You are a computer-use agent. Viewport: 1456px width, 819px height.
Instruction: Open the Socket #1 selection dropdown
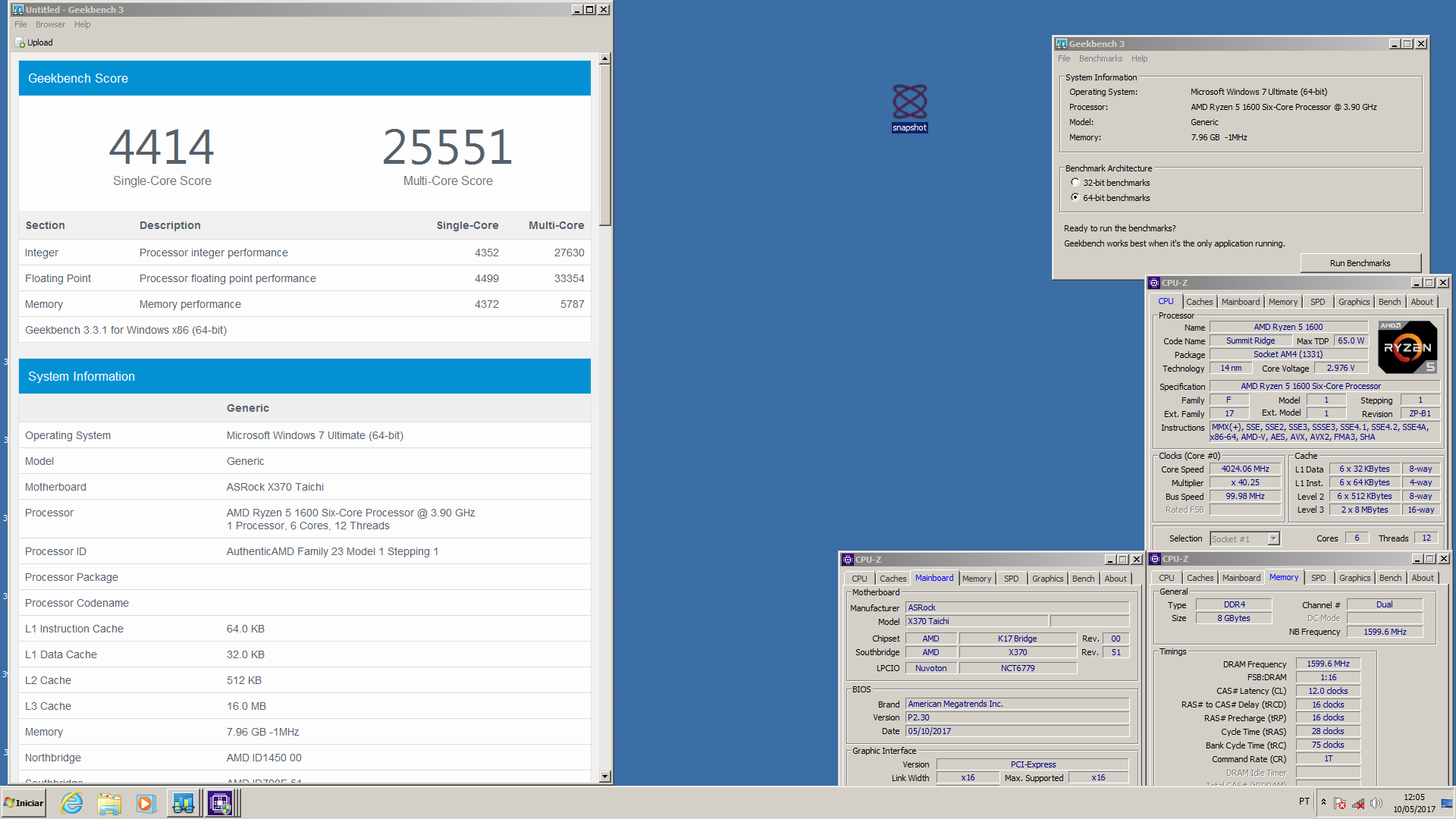1274,538
